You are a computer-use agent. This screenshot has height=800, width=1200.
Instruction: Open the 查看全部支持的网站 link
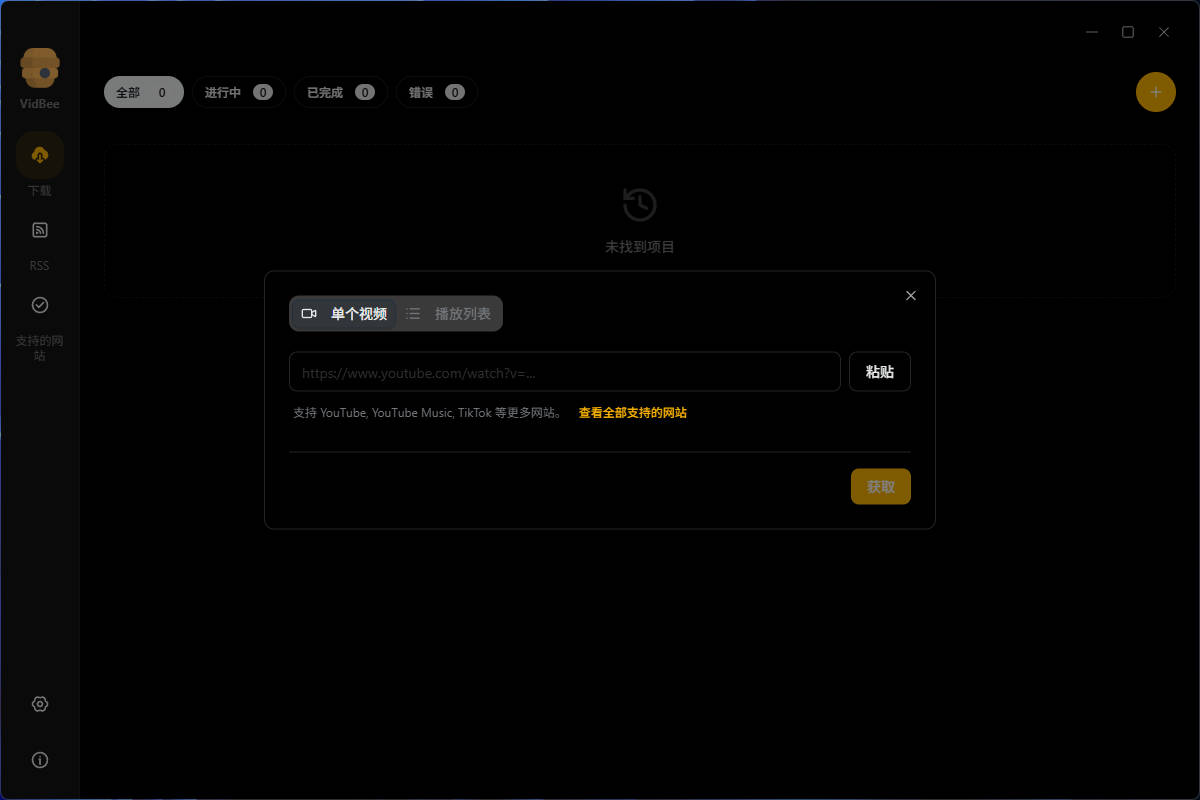point(632,412)
